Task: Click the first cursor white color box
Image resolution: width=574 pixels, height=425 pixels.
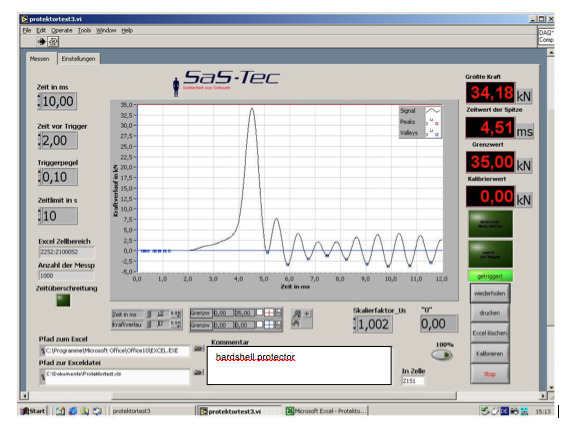Action: coord(260,313)
